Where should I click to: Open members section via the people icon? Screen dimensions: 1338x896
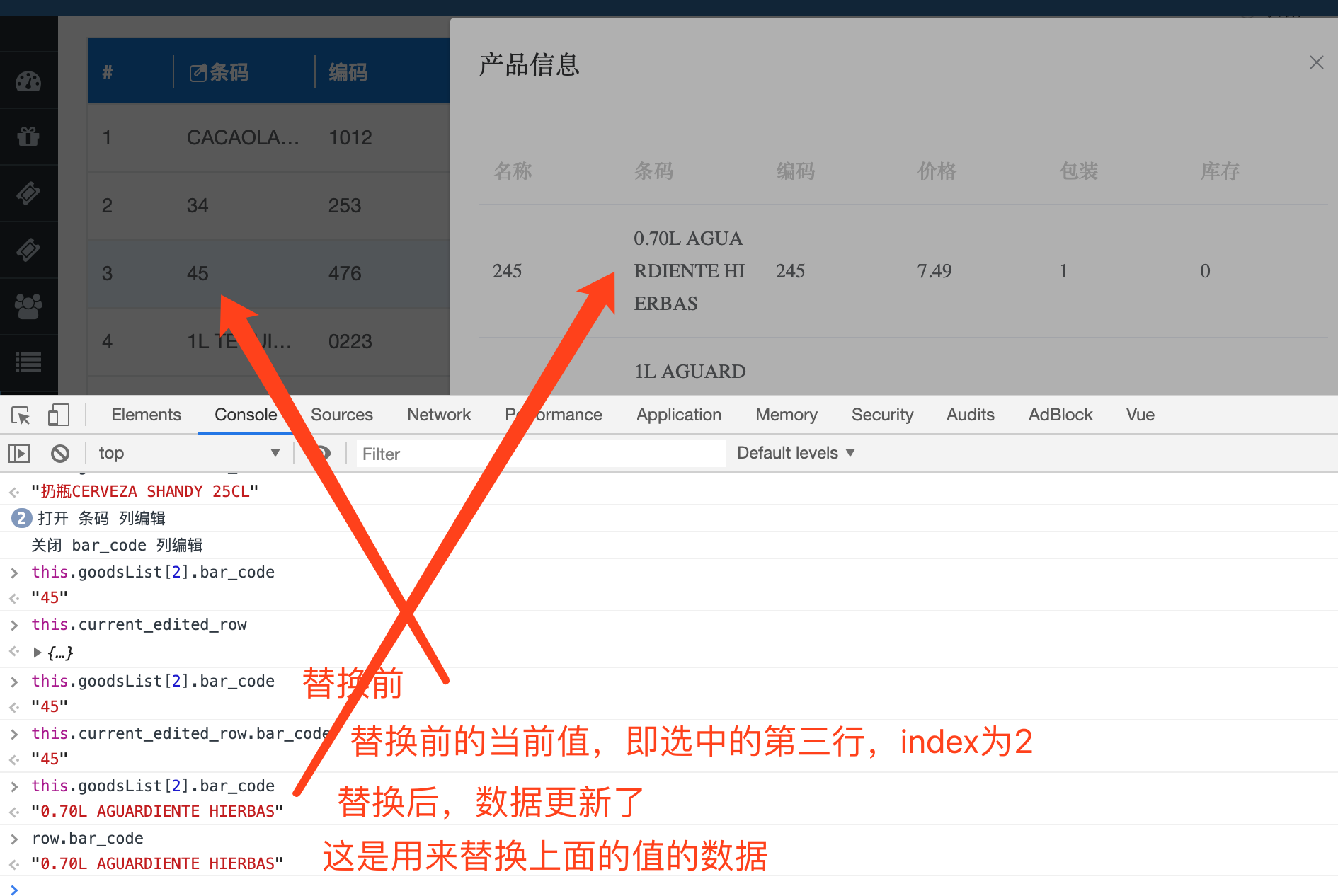coord(28,306)
